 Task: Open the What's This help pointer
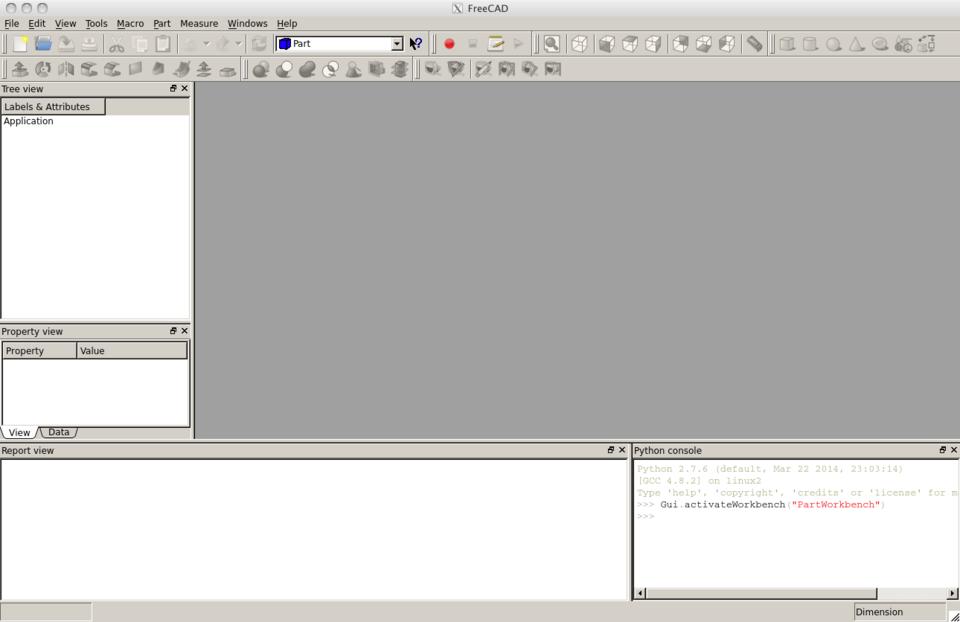(x=416, y=44)
